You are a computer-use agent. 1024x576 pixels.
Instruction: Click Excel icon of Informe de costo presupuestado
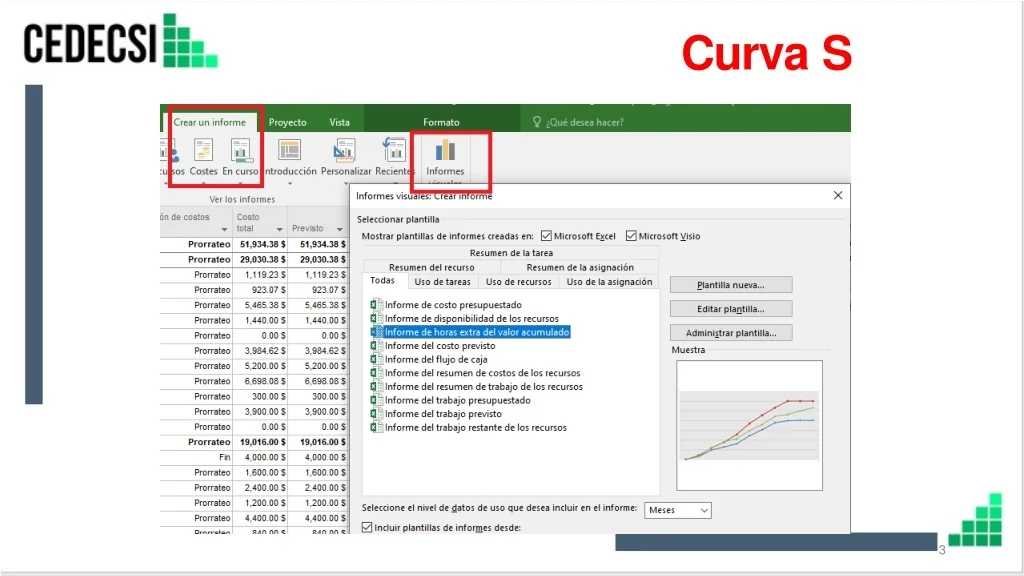376,304
